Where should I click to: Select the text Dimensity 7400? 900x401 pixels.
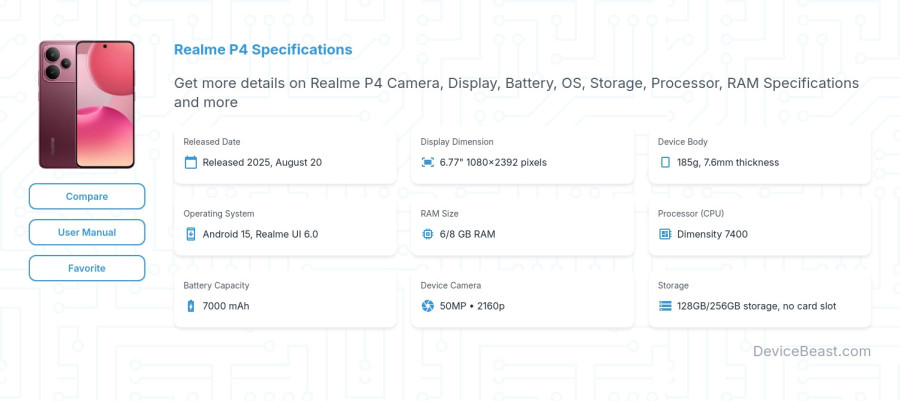pos(712,234)
